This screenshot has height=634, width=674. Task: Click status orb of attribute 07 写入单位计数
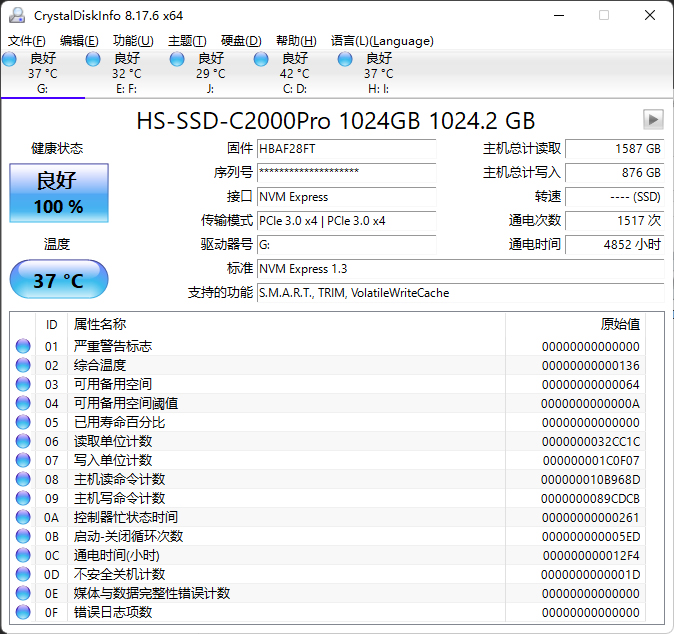pos(23,460)
